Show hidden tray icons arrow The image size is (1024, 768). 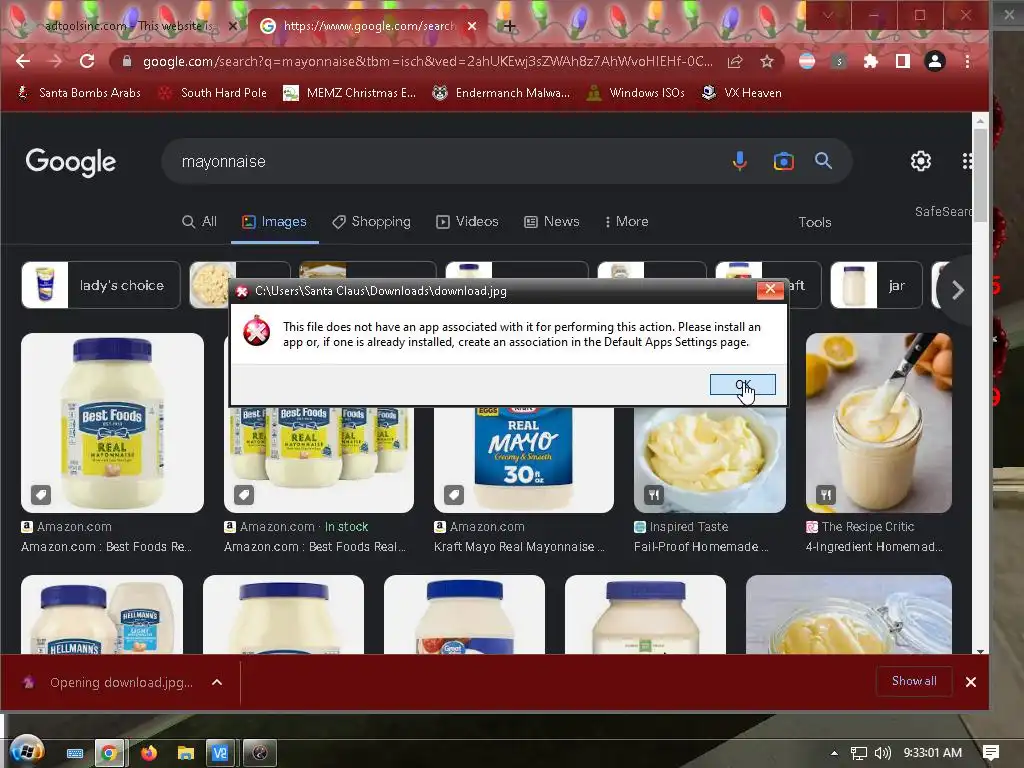click(834, 753)
